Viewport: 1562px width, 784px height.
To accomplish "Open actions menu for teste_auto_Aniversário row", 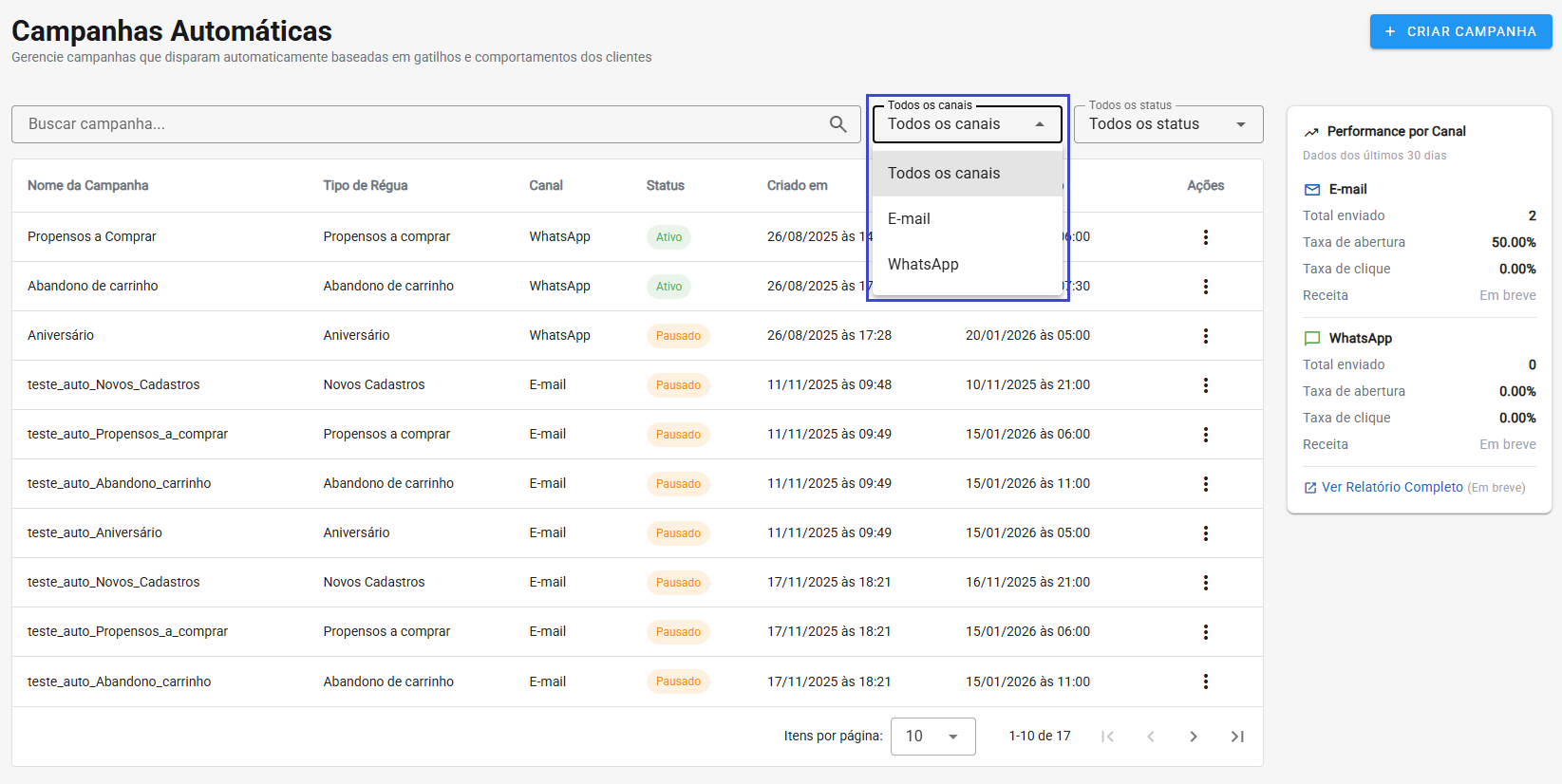I will pyautogui.click(x=1205, y=533).
